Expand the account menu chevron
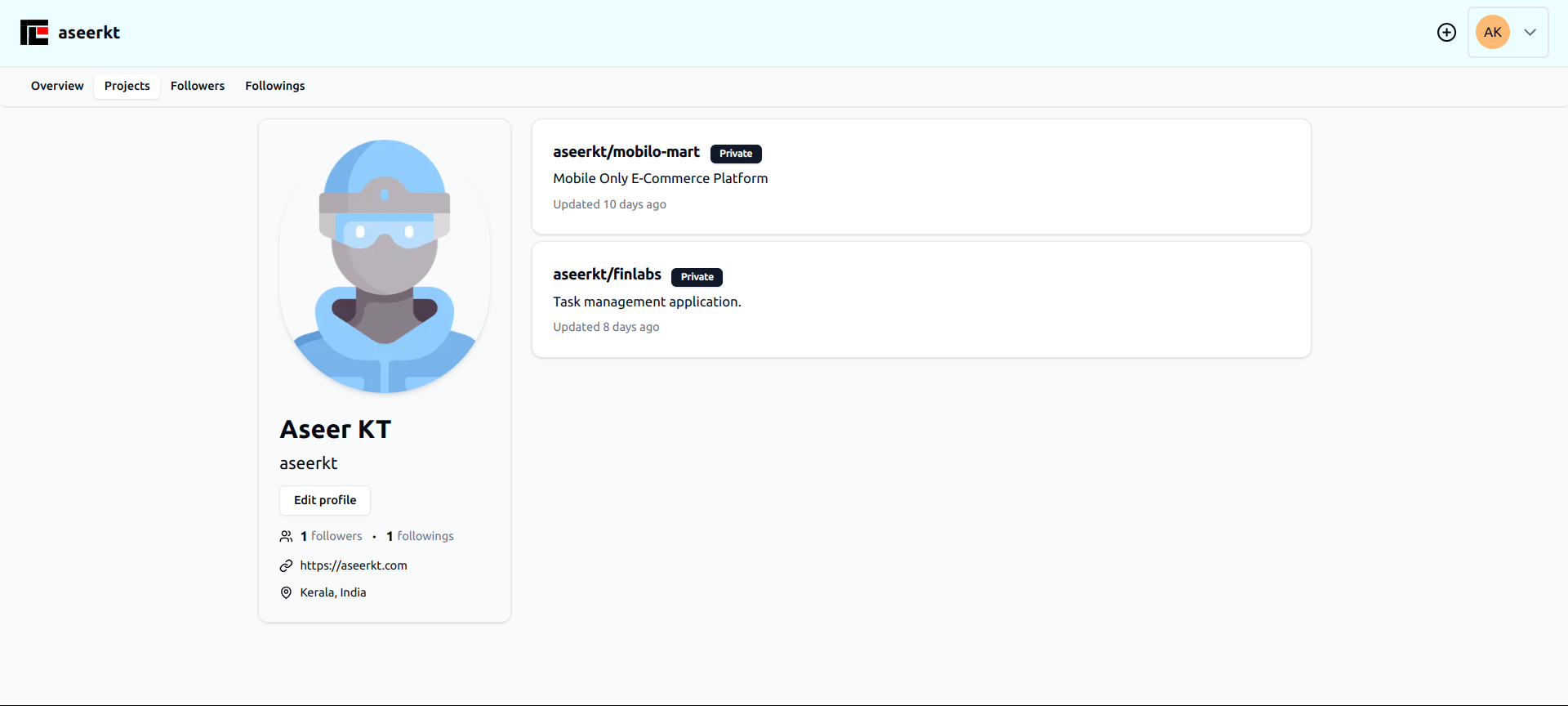Image resolution: width=1568 pixels, height=706 pixels. tap(1530, 33)
